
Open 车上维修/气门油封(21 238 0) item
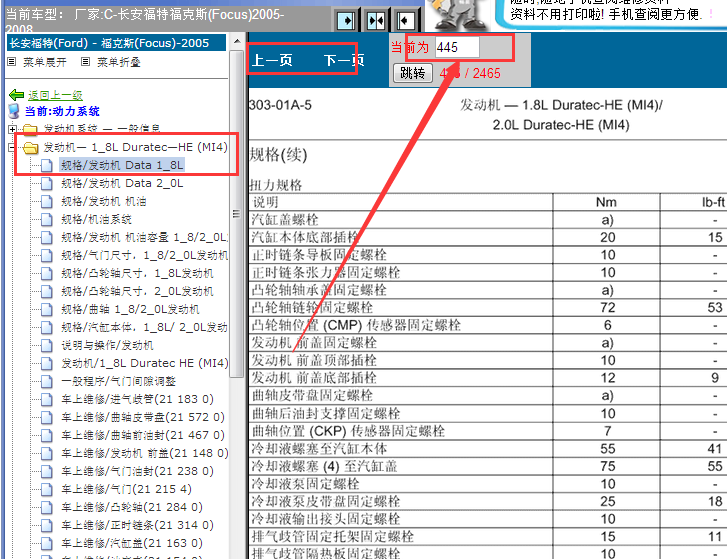[x=137, y=471]
